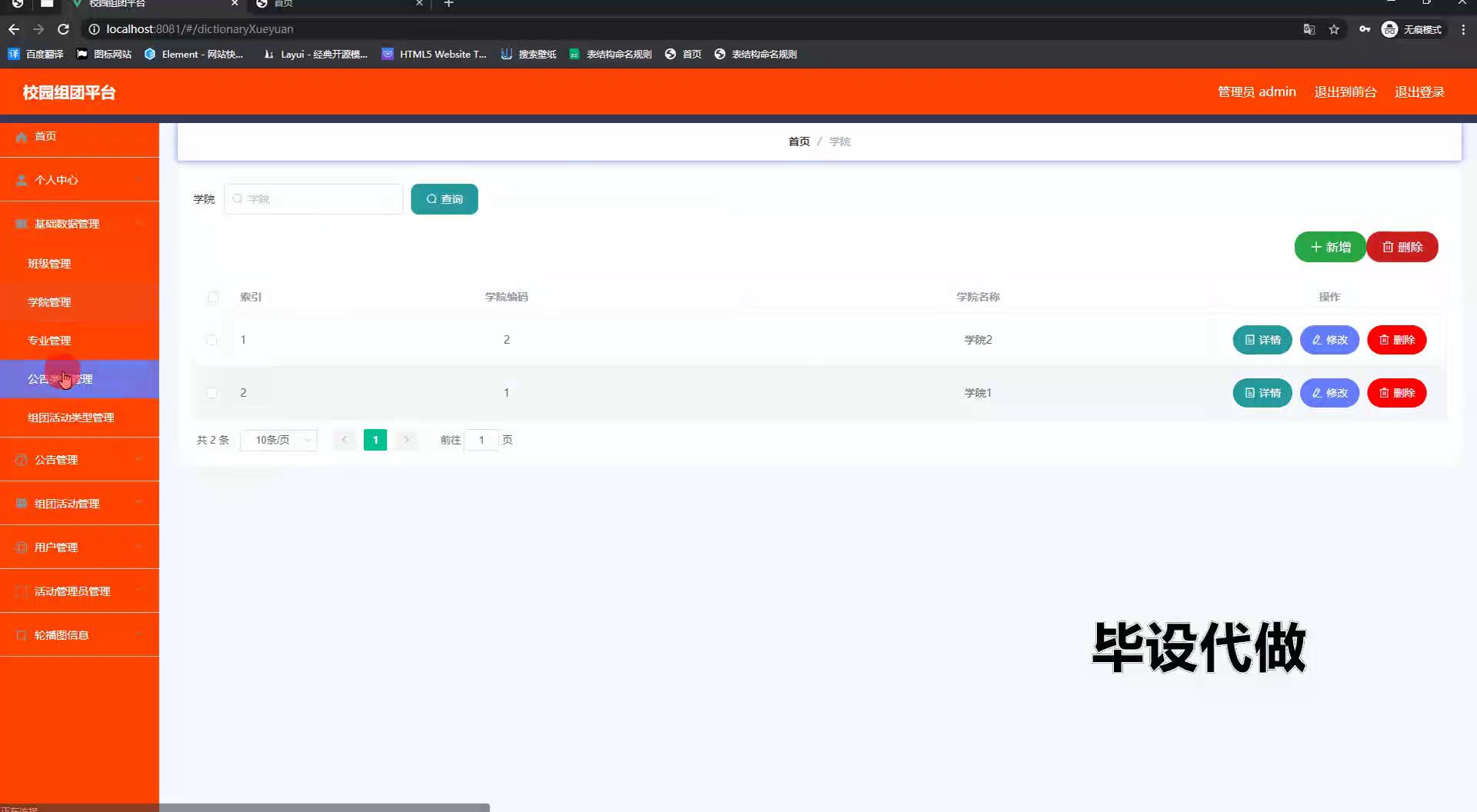Open a new browser tab with plus icon
1477x812 pixels.
pyautogui.click(x=448, y=4)
